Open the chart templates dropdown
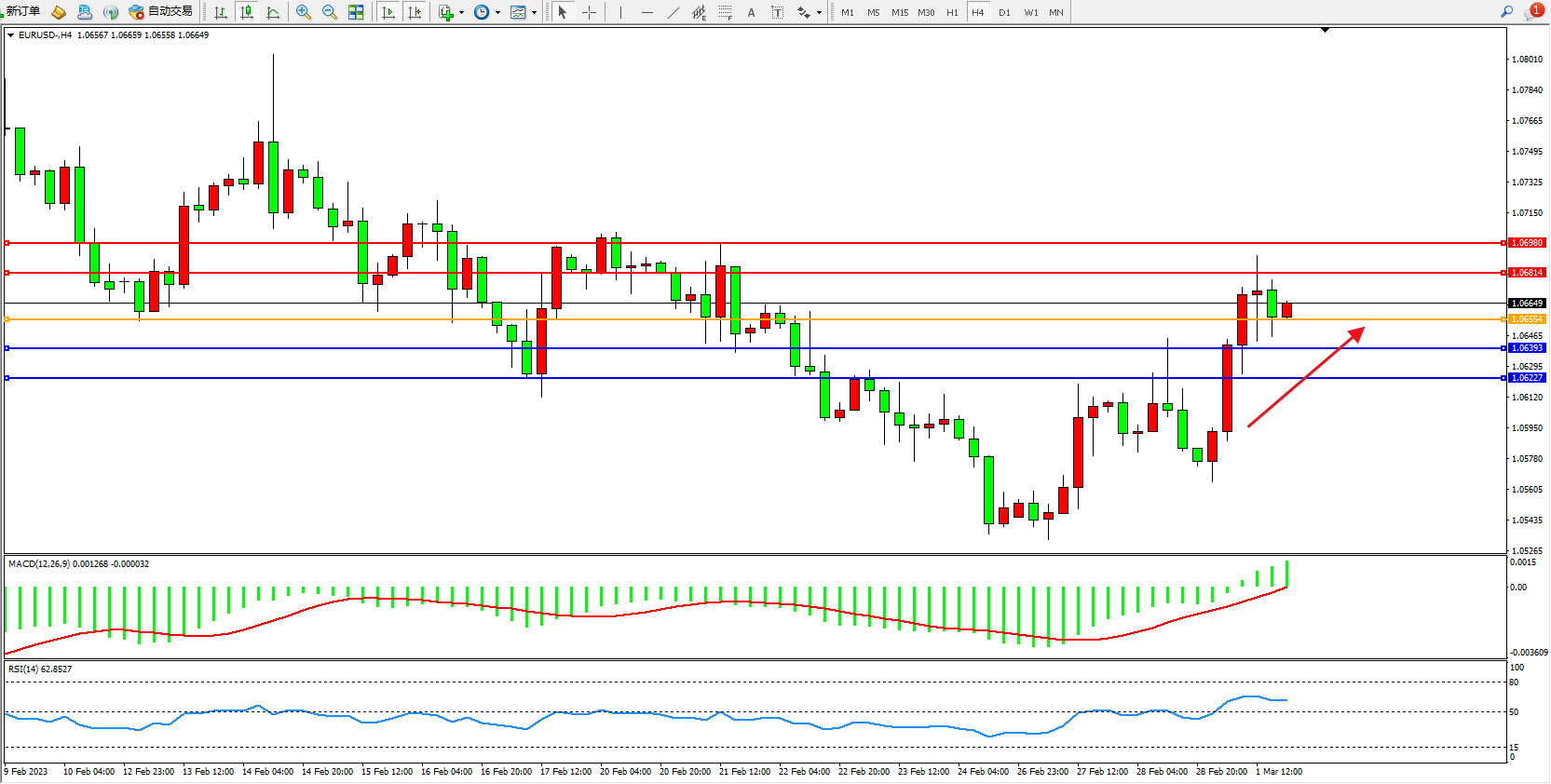This screenshot has width=1551, height=784. coord(534,13)
